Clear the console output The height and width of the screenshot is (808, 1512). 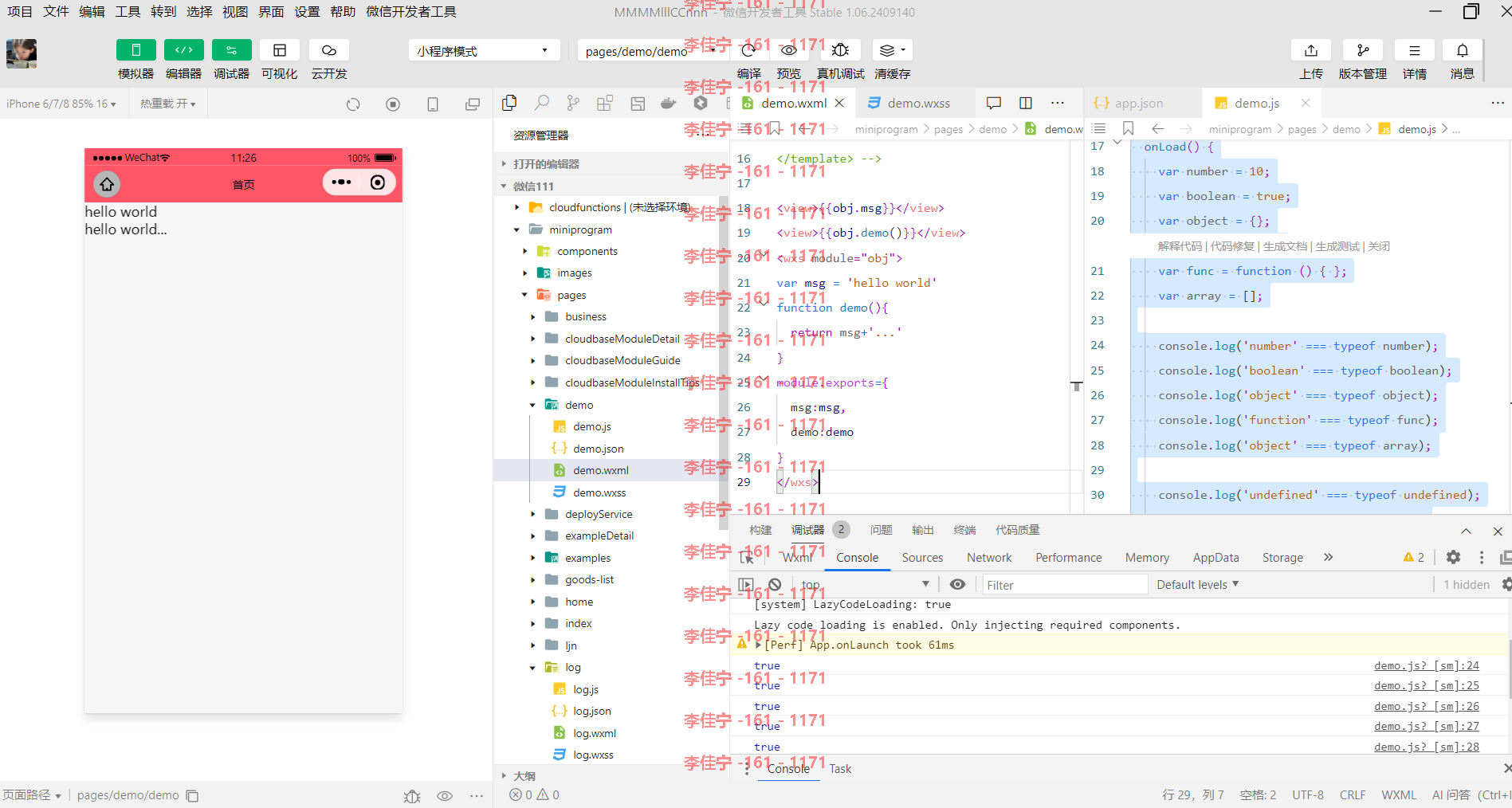coord(775,584)
